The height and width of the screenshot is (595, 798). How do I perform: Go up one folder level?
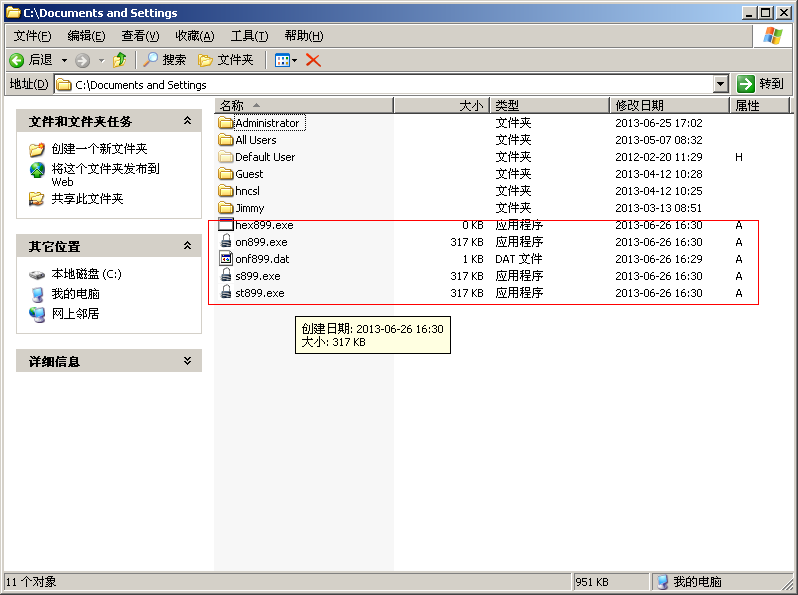click(x=120, y=60)
